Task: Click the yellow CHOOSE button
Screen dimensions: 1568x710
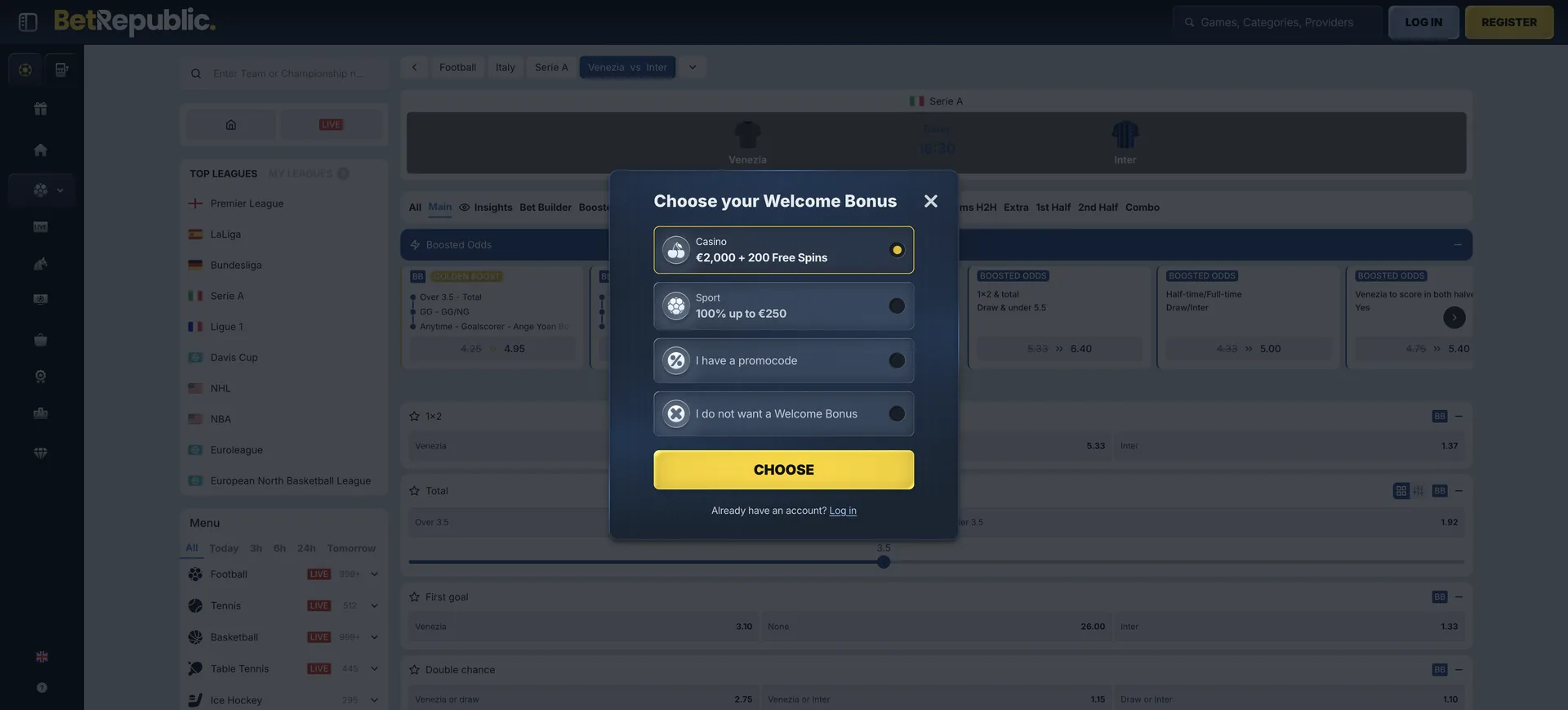Action: pyautogui.click(x=783, y=470)
